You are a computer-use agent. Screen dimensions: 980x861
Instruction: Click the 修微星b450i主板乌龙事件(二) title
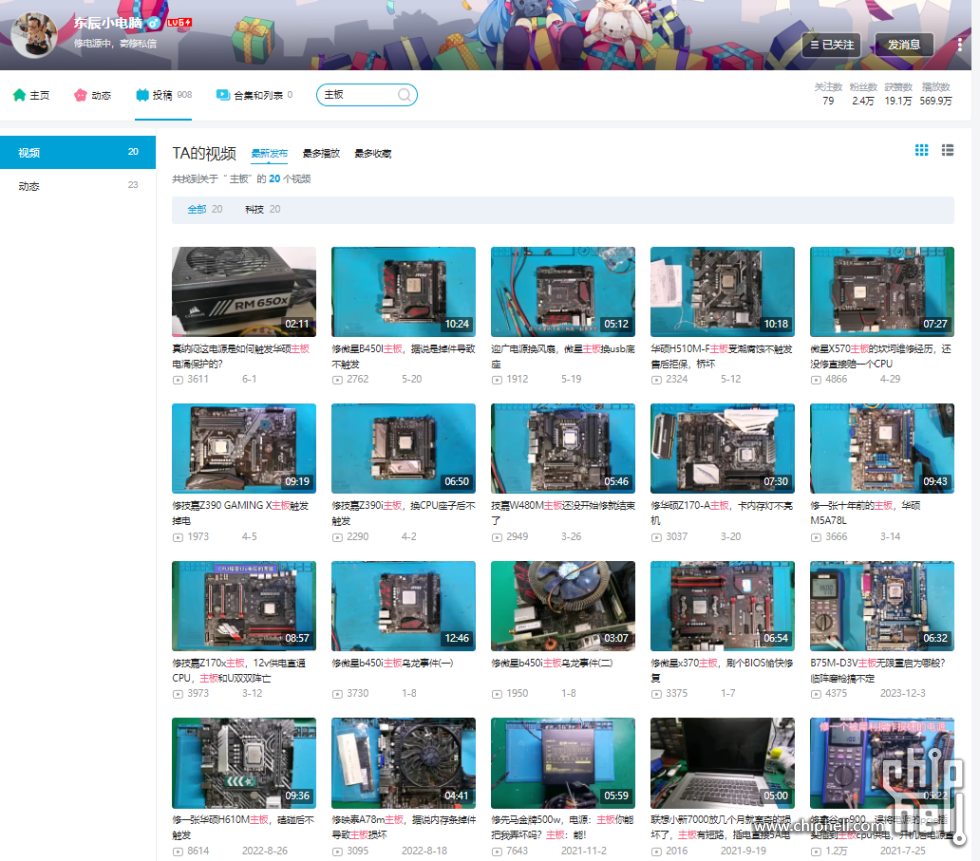click(552, 663)
